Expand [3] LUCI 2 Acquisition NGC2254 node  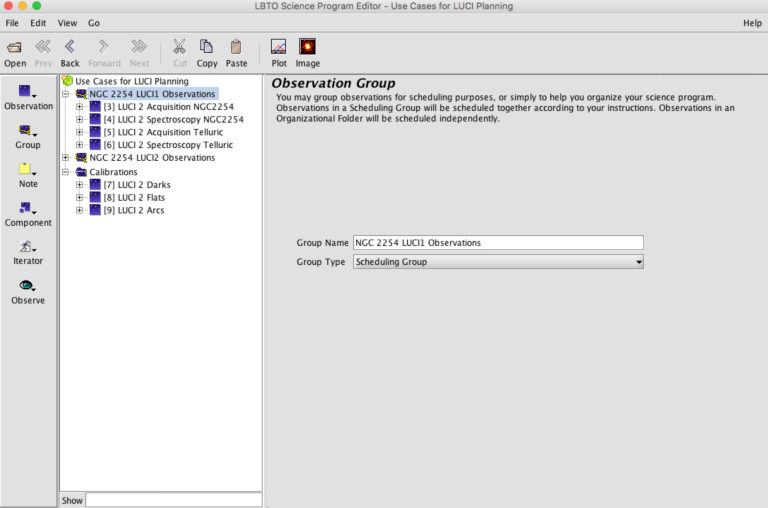79,106
